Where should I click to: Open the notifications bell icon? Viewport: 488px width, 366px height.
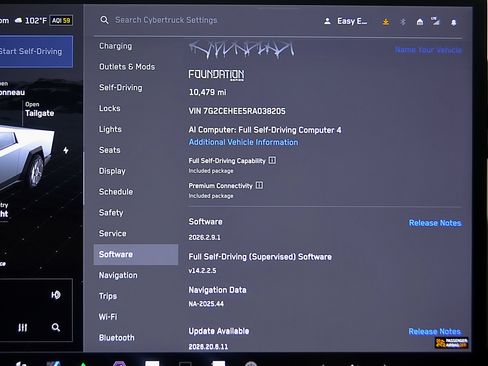[x=453, y=22]
